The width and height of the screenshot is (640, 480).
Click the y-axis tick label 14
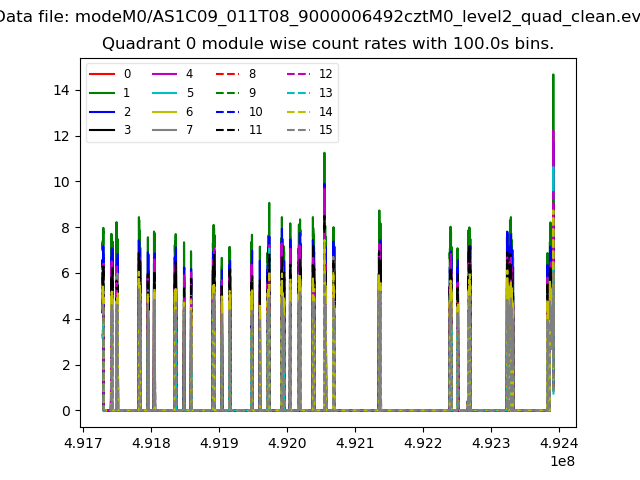tap(61, 90)
